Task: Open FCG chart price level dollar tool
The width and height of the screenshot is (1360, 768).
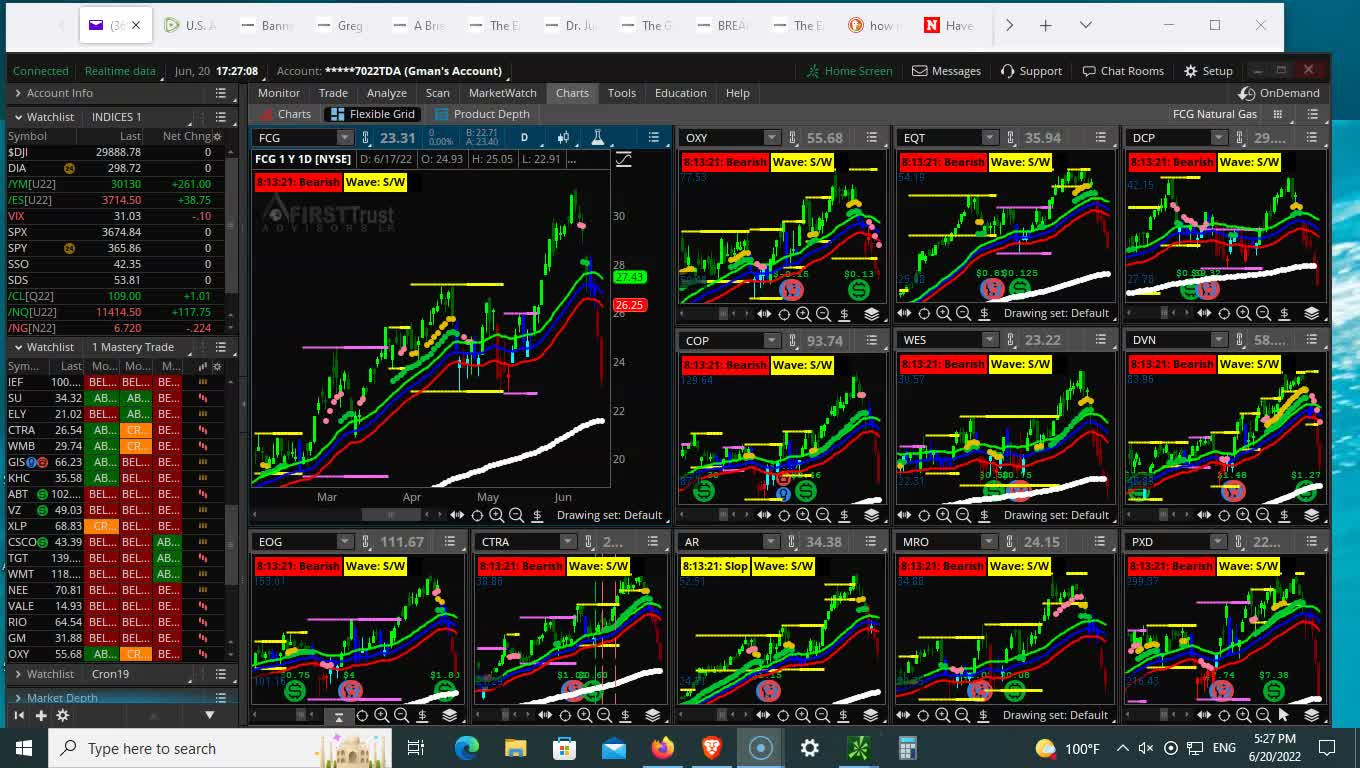Action: click(x=537, y=515)
